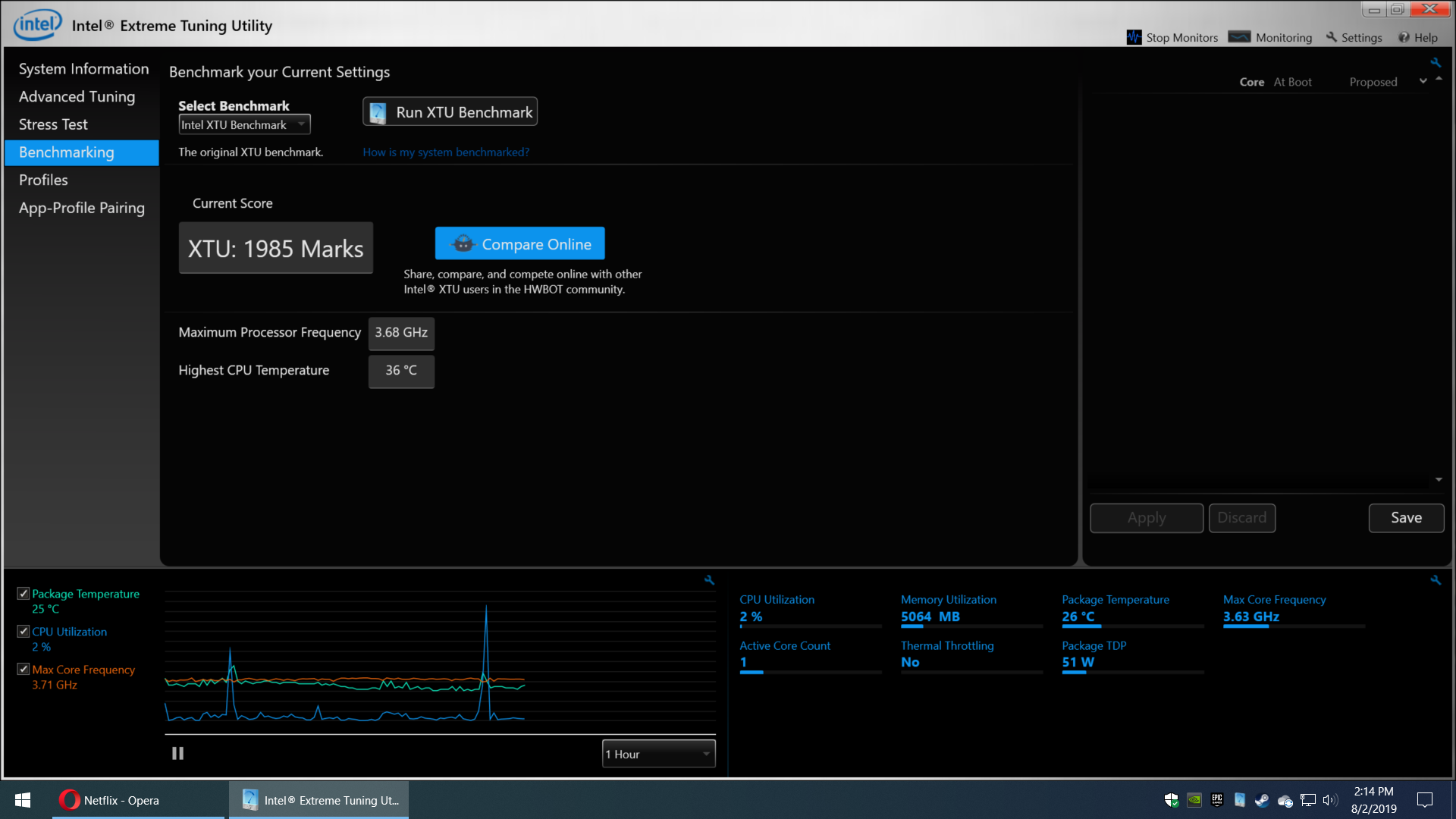Open the Advanced Tuning section
Image resolution: width=1456 pixels, height=819 pixels.
point(77,97)
